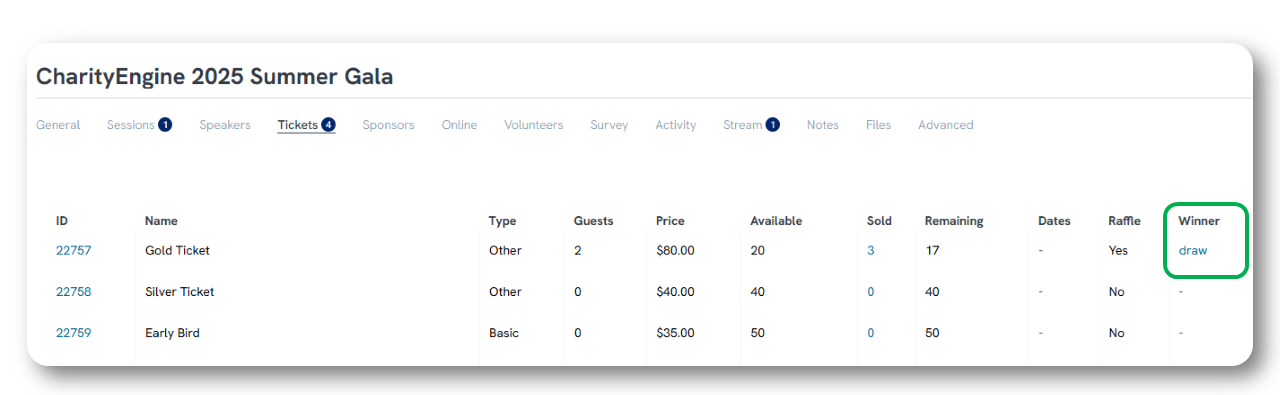Image resolution: width=1280 pixels, height=395 pixels.
Task: Click the Sold column header
Action: pyautogui.click(x=879, y=221)
